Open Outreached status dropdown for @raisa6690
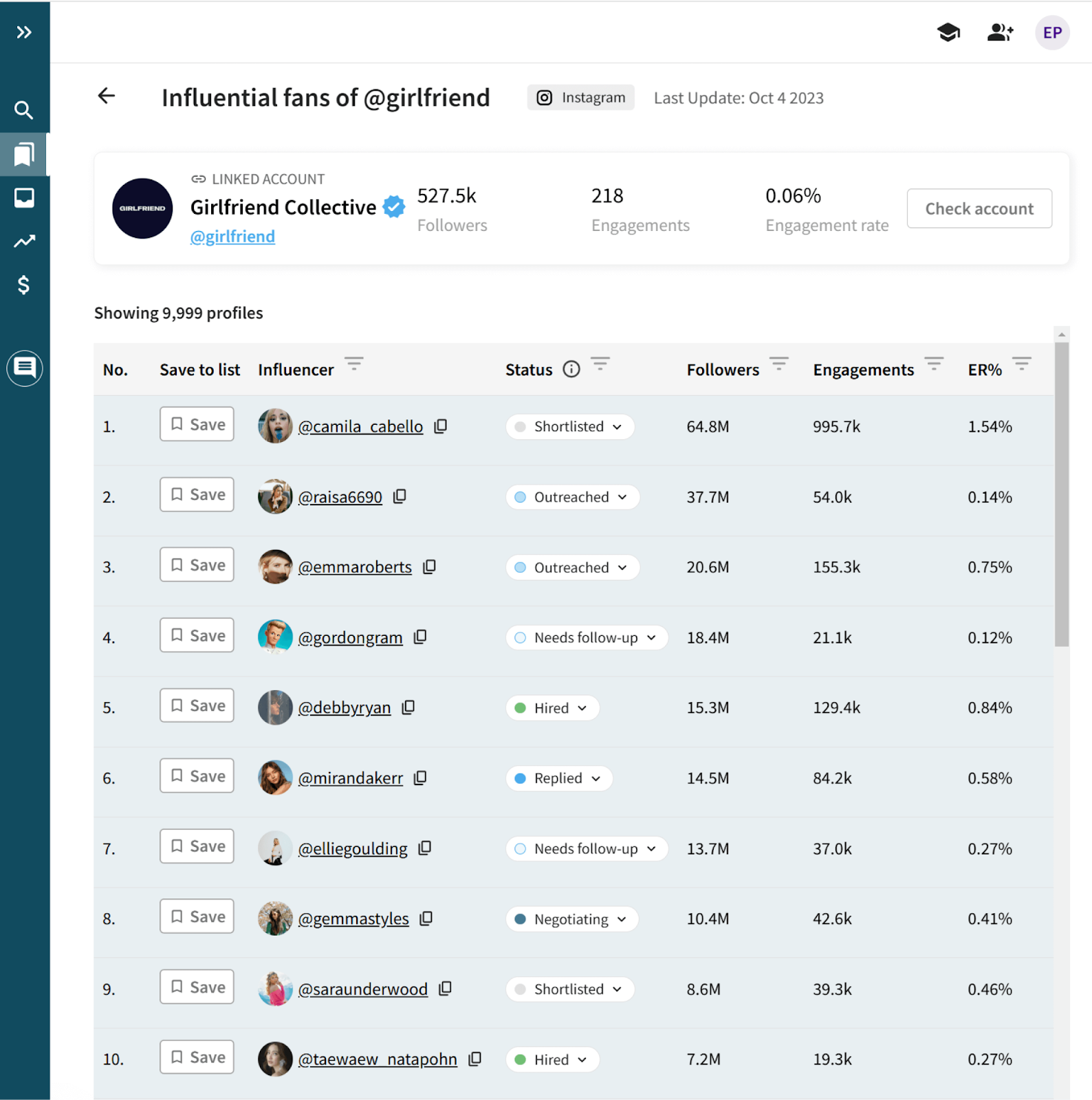Screen dimensions: 1092x1100 coord(572,497)
